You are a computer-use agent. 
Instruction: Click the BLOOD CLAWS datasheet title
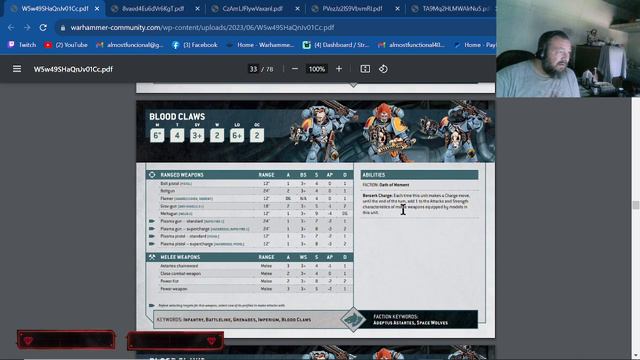click(177, 117)
